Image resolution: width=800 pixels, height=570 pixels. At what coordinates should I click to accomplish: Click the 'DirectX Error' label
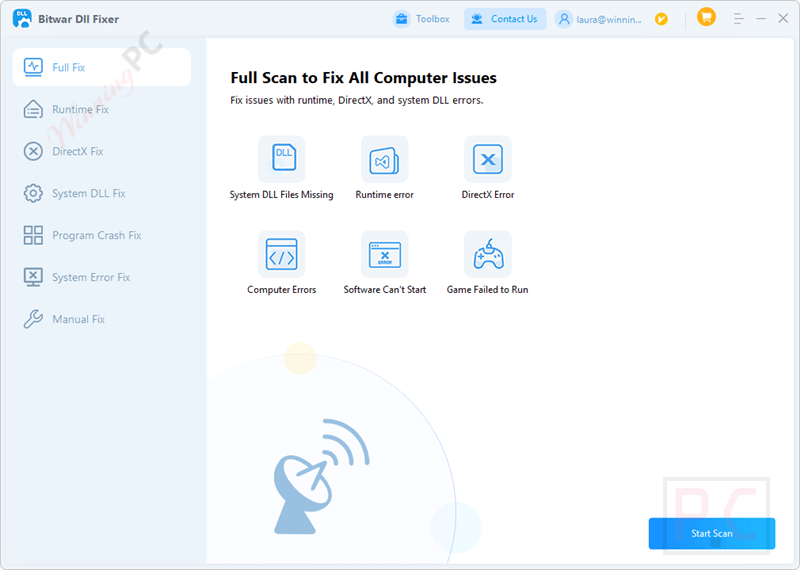coord(488,194)
